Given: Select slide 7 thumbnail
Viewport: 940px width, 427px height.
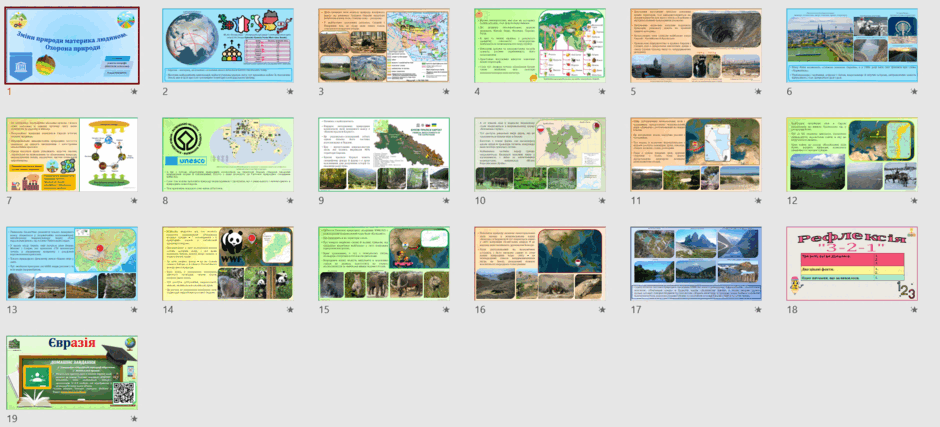Looking at the screenshot, I should click(72, 155).
